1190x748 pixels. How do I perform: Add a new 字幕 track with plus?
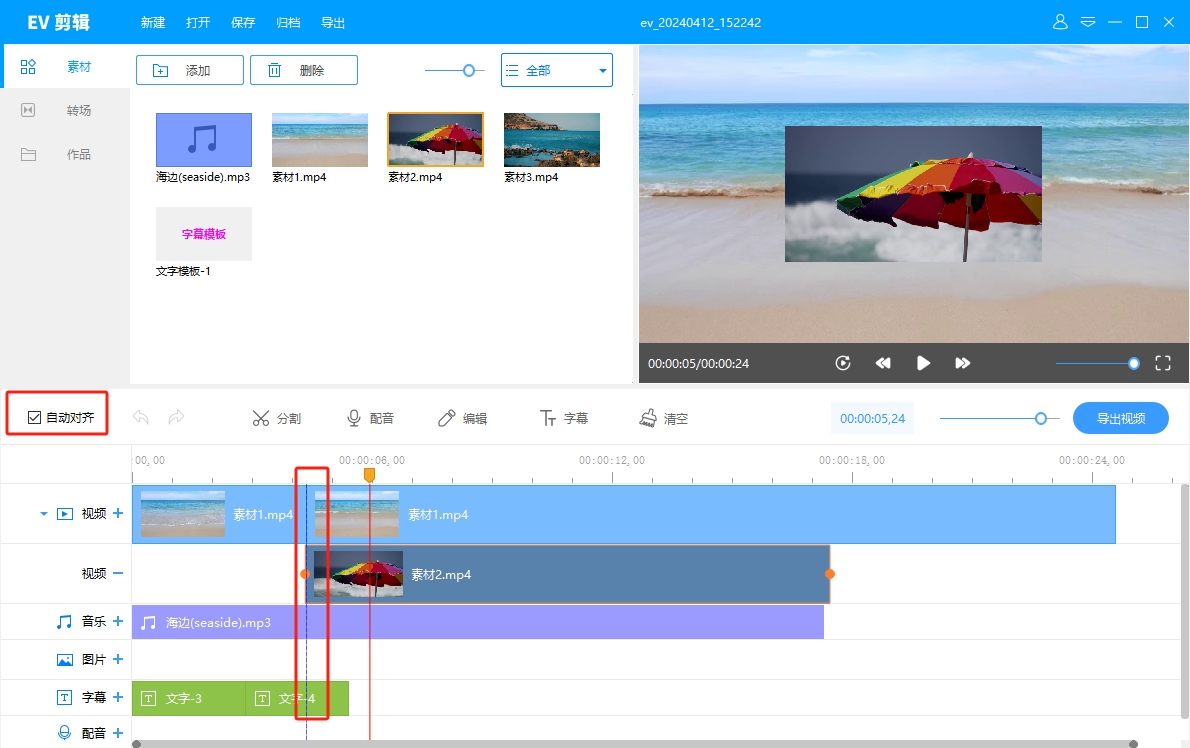click(118, 697)
